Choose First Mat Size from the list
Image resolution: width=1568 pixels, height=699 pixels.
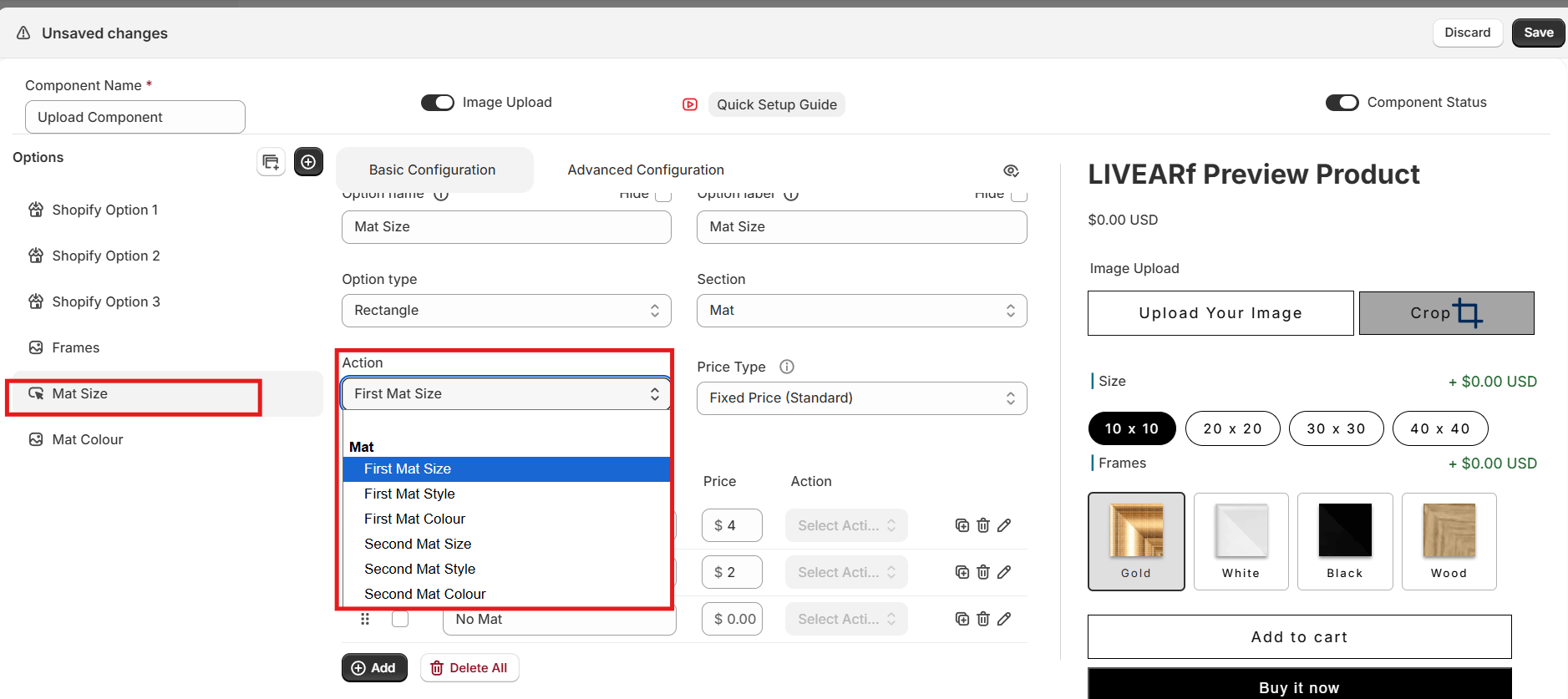coord(506,469)
